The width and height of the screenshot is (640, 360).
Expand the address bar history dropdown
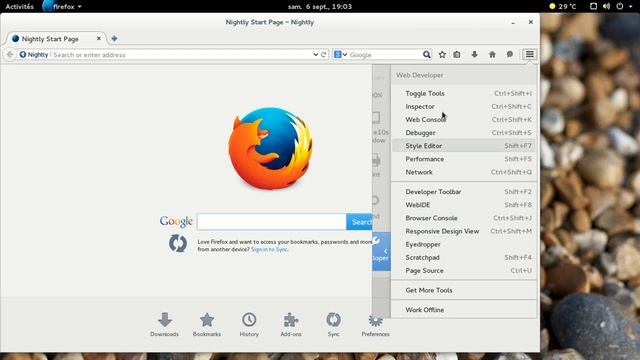pos(315,54)
